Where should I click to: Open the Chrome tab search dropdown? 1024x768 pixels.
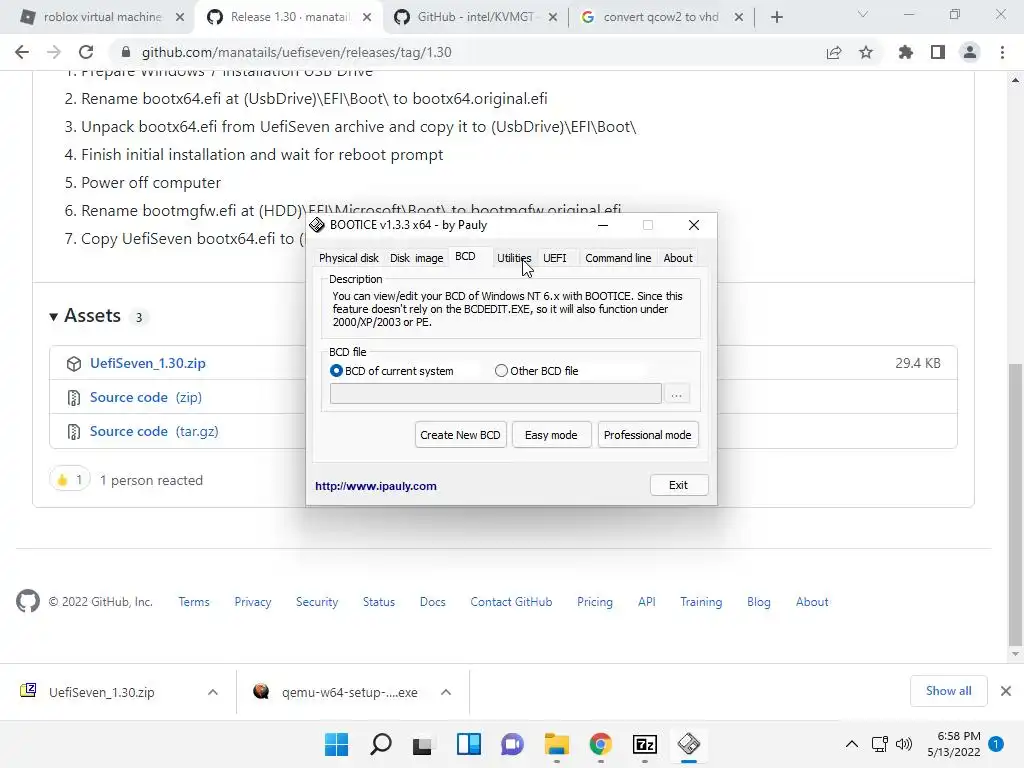tap(863, 14)
